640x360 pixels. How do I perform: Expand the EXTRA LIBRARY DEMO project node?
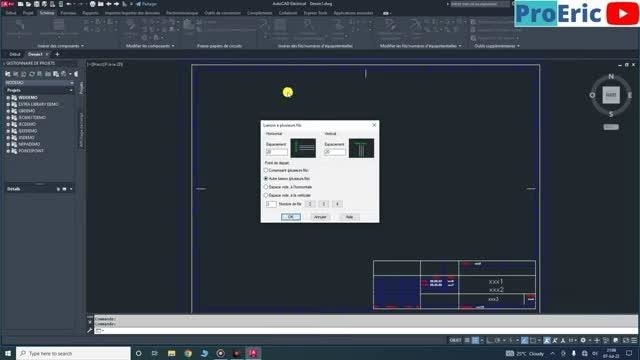8,104
